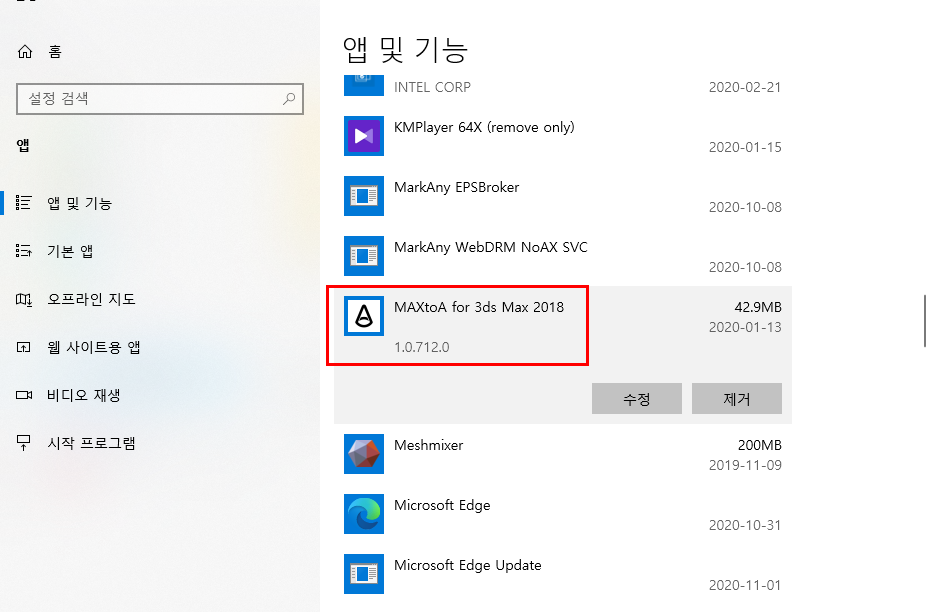Open 웹 사이트용 앱 section
This screenshot has height=612, width=926.
point(93,347)
